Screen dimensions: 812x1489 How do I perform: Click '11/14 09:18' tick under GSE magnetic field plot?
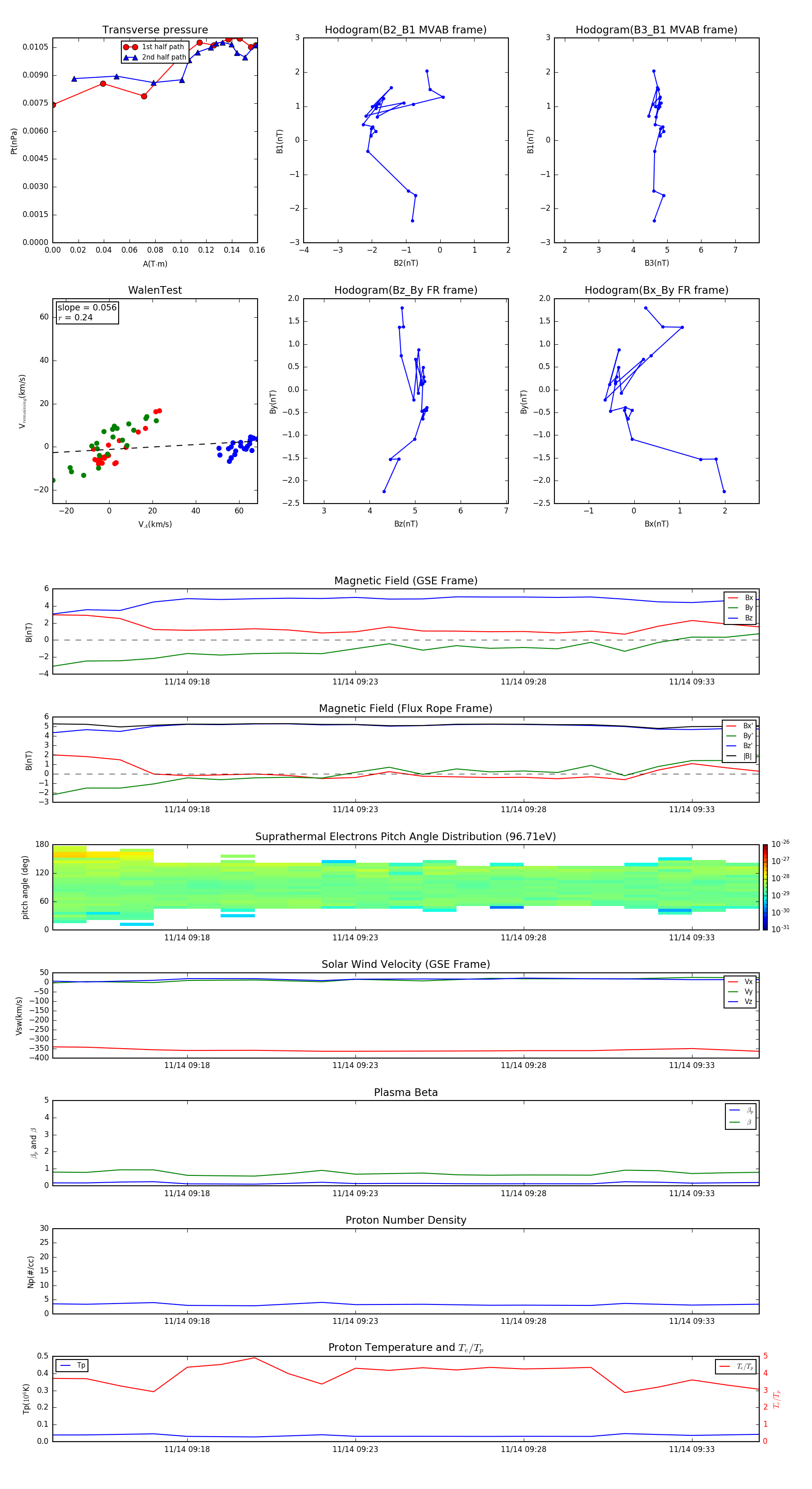pos(187,682)
